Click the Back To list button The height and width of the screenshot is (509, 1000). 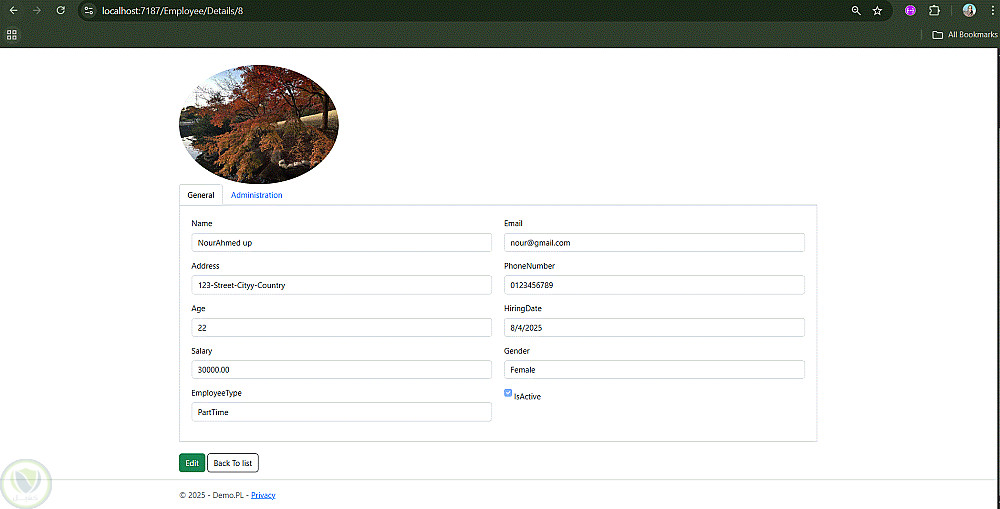pos(233,463)
